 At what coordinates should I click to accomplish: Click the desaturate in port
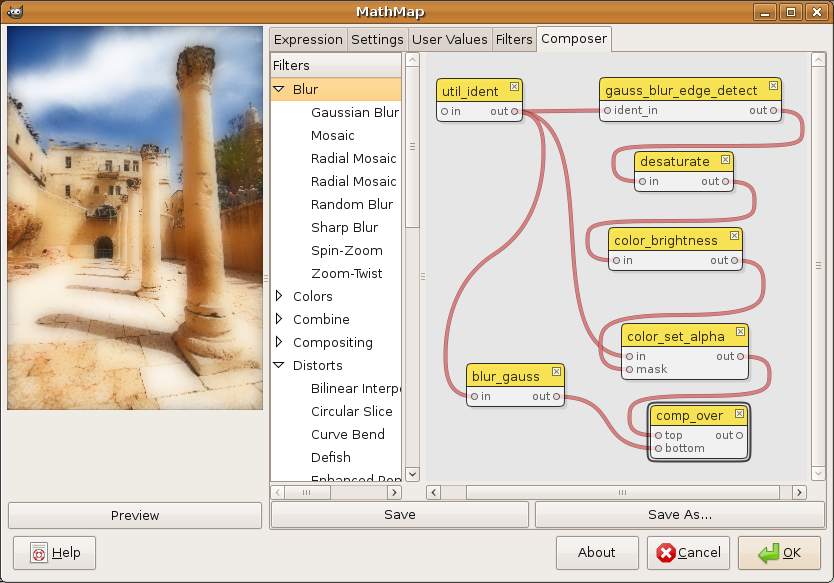pos(643,182)
